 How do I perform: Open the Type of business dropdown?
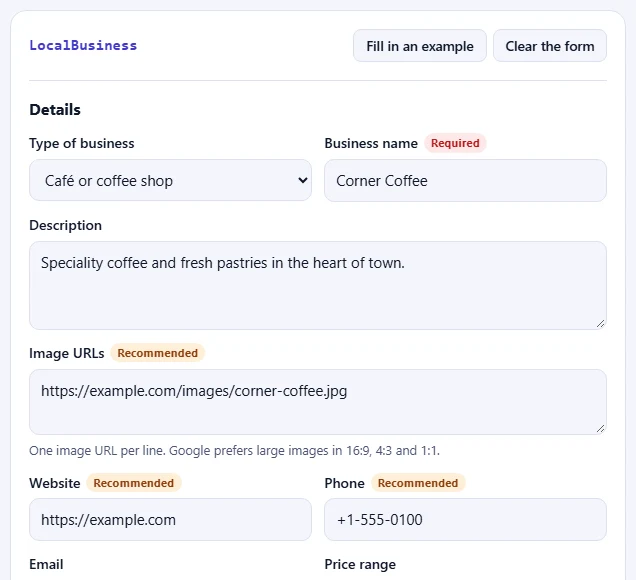click(170, 180)
